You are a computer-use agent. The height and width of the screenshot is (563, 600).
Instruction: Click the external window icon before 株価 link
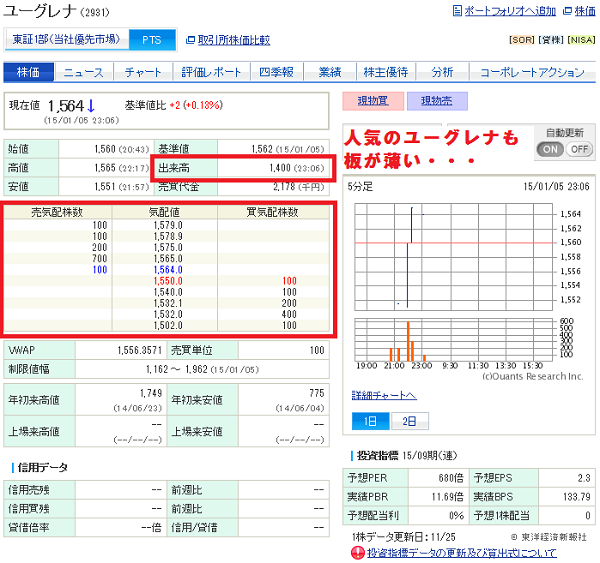tap(567, 11)
